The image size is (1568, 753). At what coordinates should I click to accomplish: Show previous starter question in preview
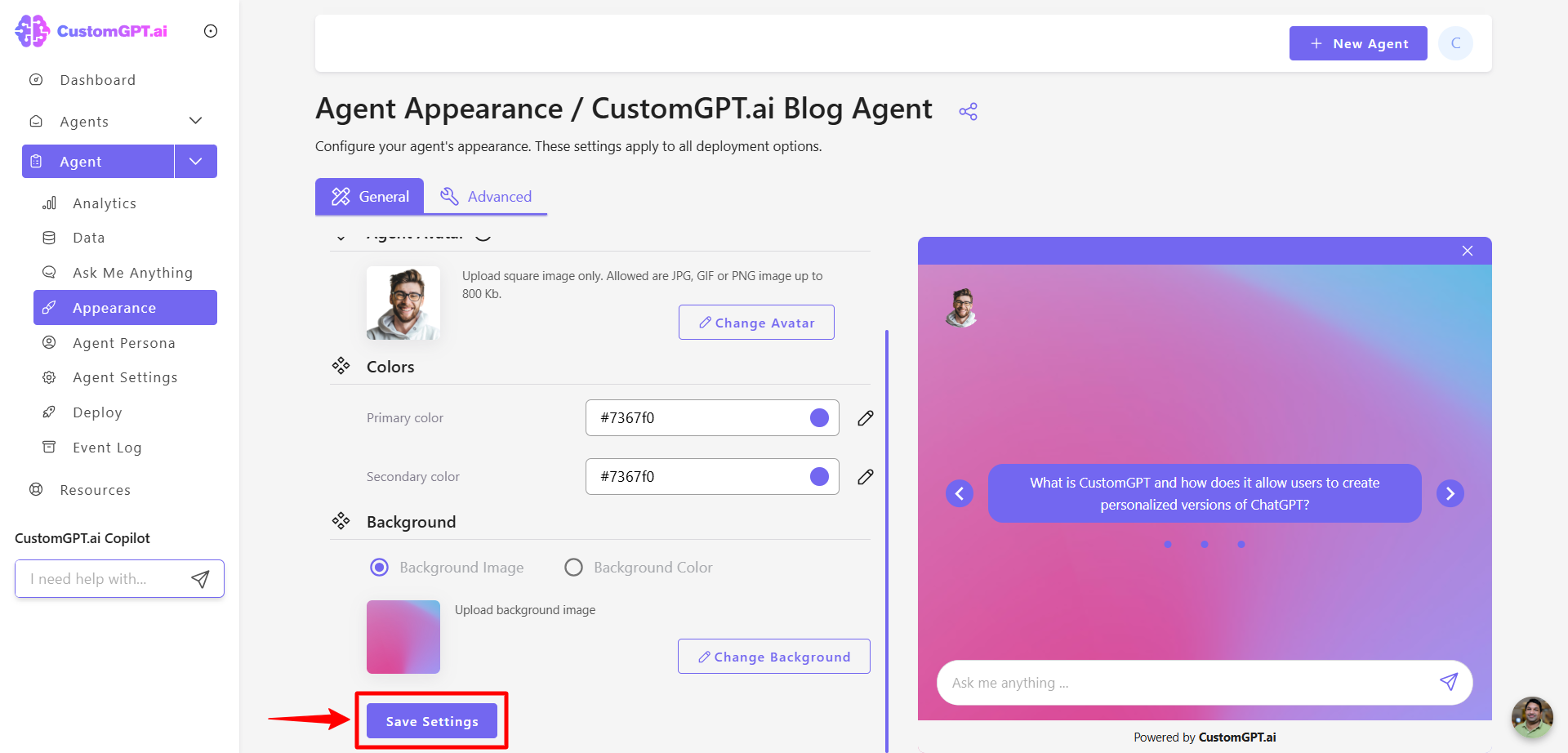tap(960, 493)
